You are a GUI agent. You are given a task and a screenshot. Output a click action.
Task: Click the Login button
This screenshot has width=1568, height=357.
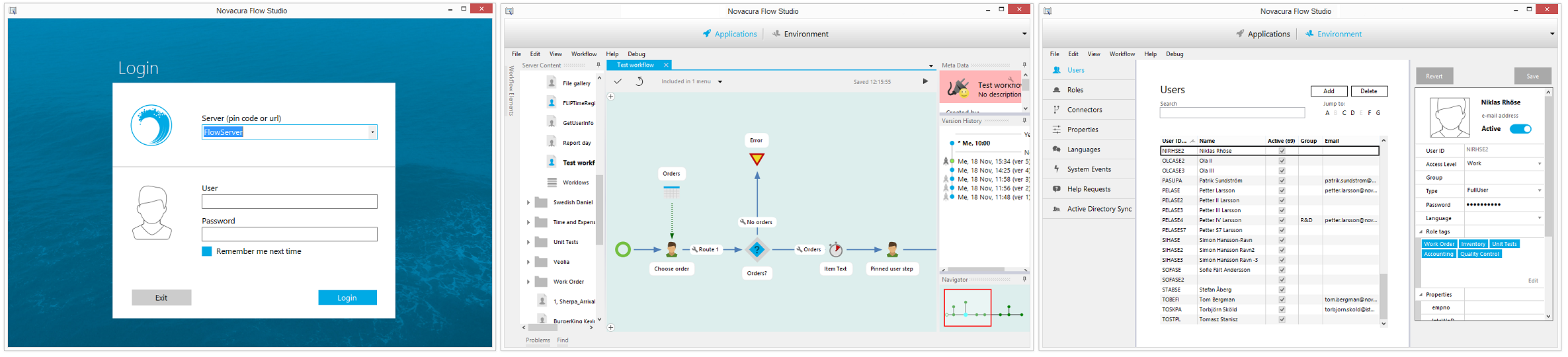(347, 297)
